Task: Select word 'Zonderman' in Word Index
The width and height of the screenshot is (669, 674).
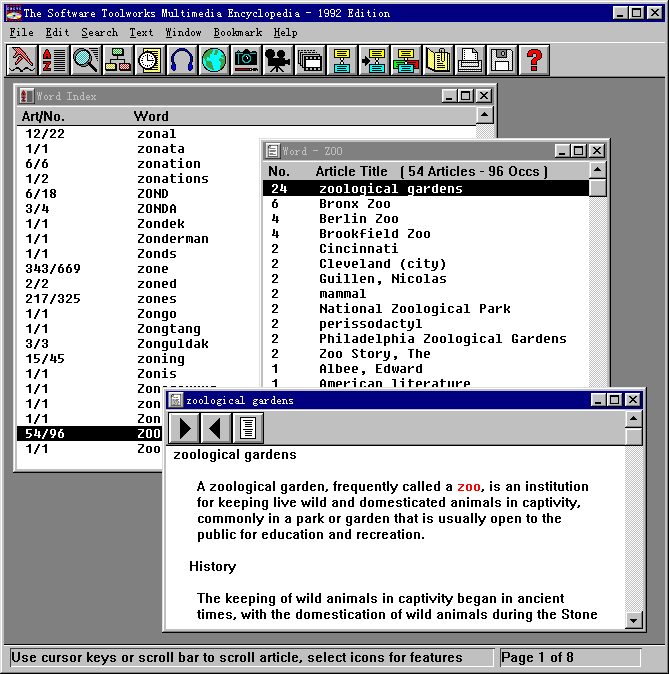Action: click(173, 239)
